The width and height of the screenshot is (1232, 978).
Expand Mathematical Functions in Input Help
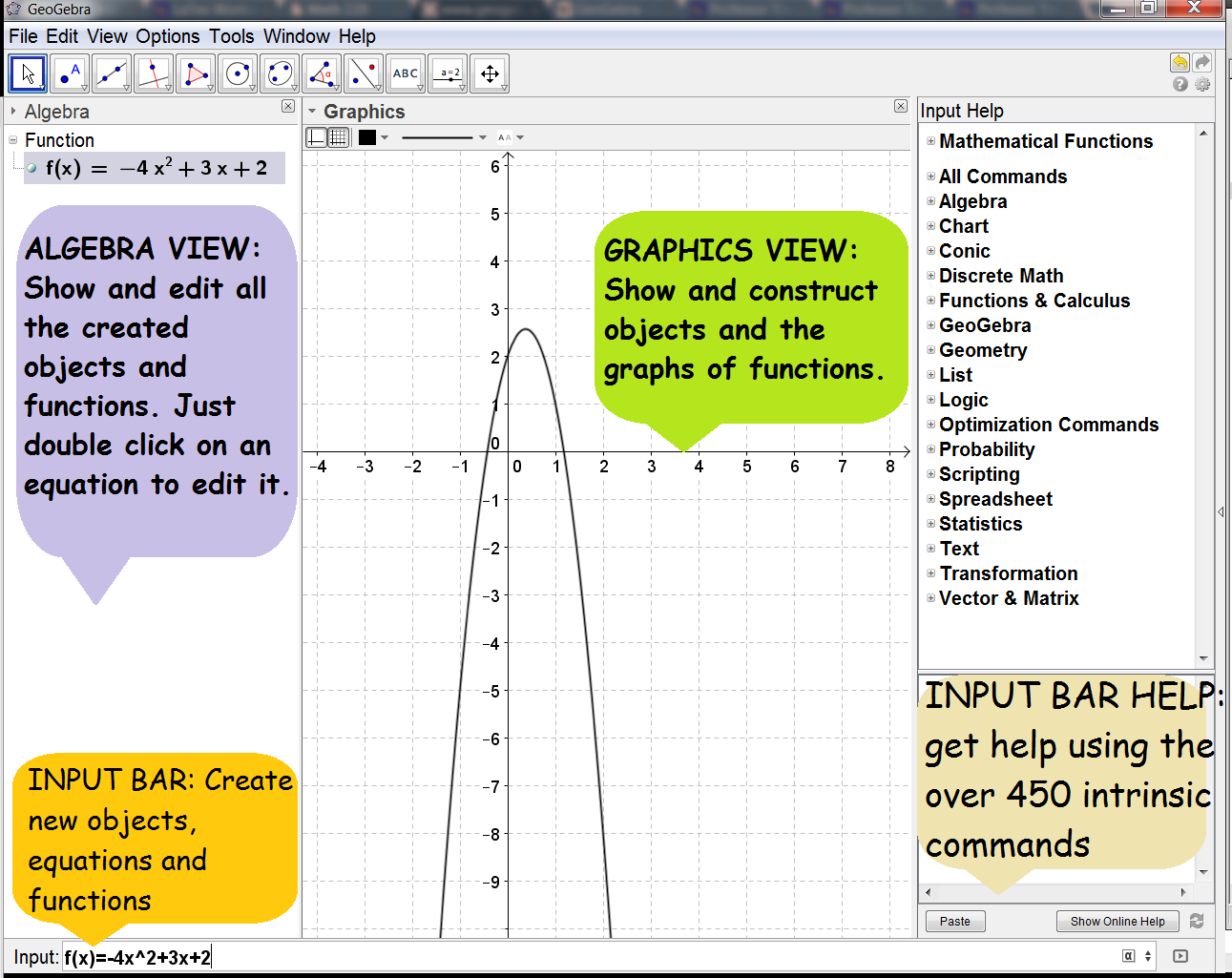pos(931,141)
